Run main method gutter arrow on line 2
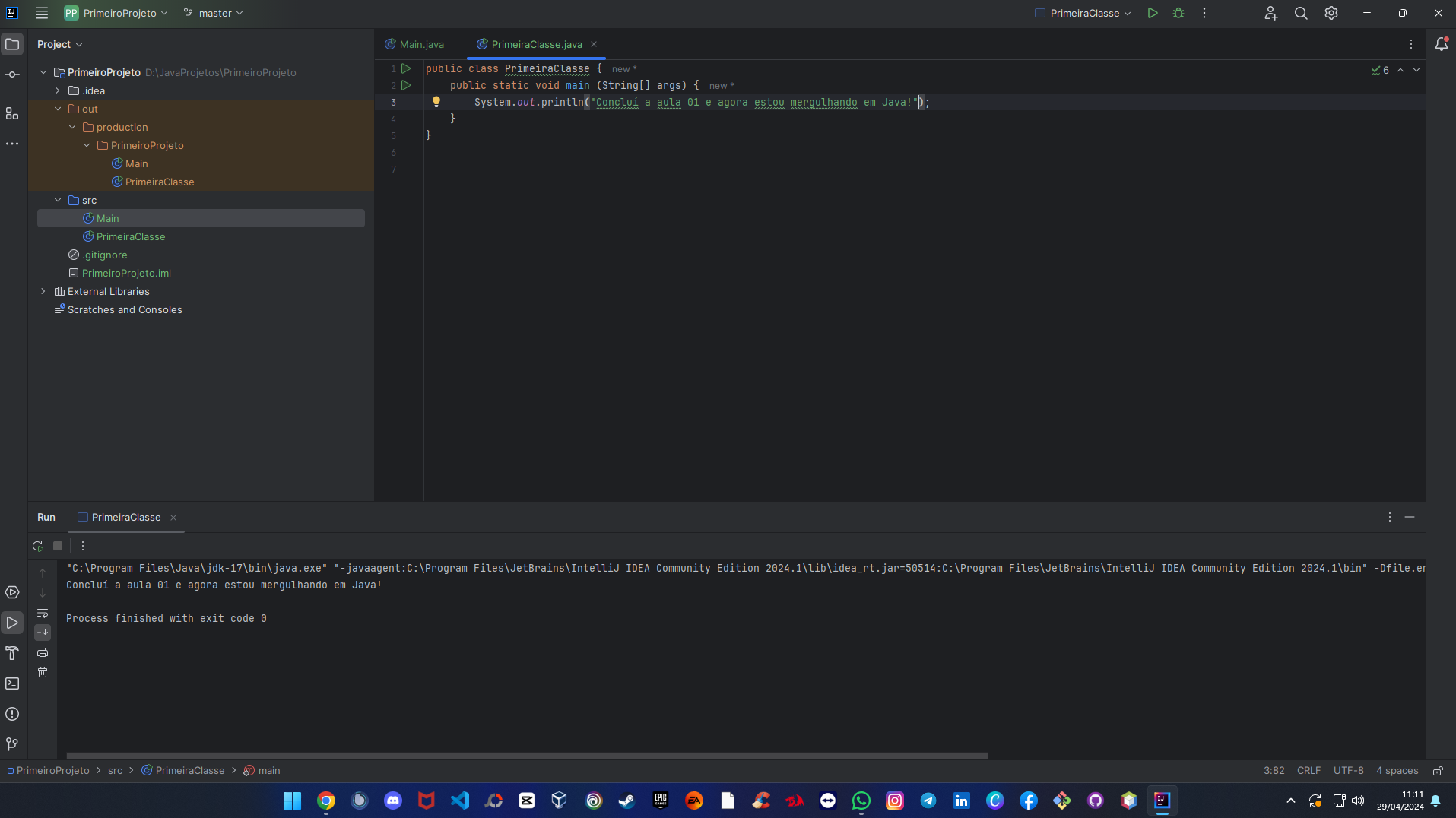 coord(406,85)
